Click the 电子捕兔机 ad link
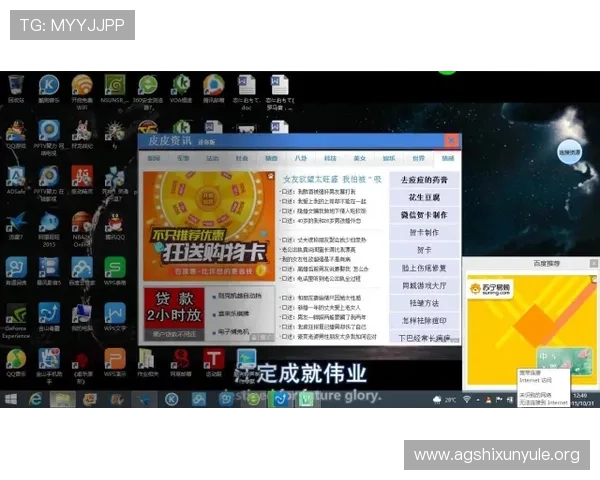 pos(233,331)
